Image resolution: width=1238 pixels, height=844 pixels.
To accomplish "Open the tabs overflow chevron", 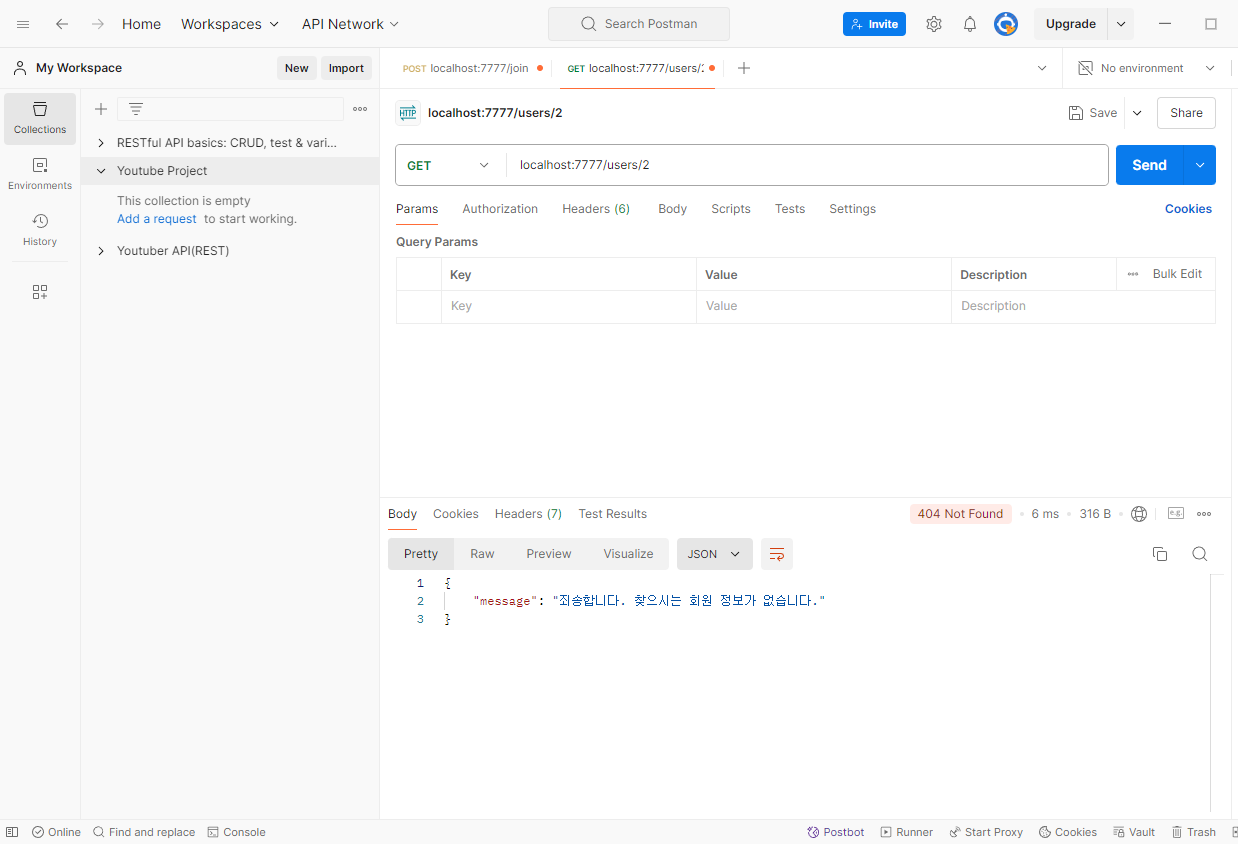I will tap(1042, 68).
